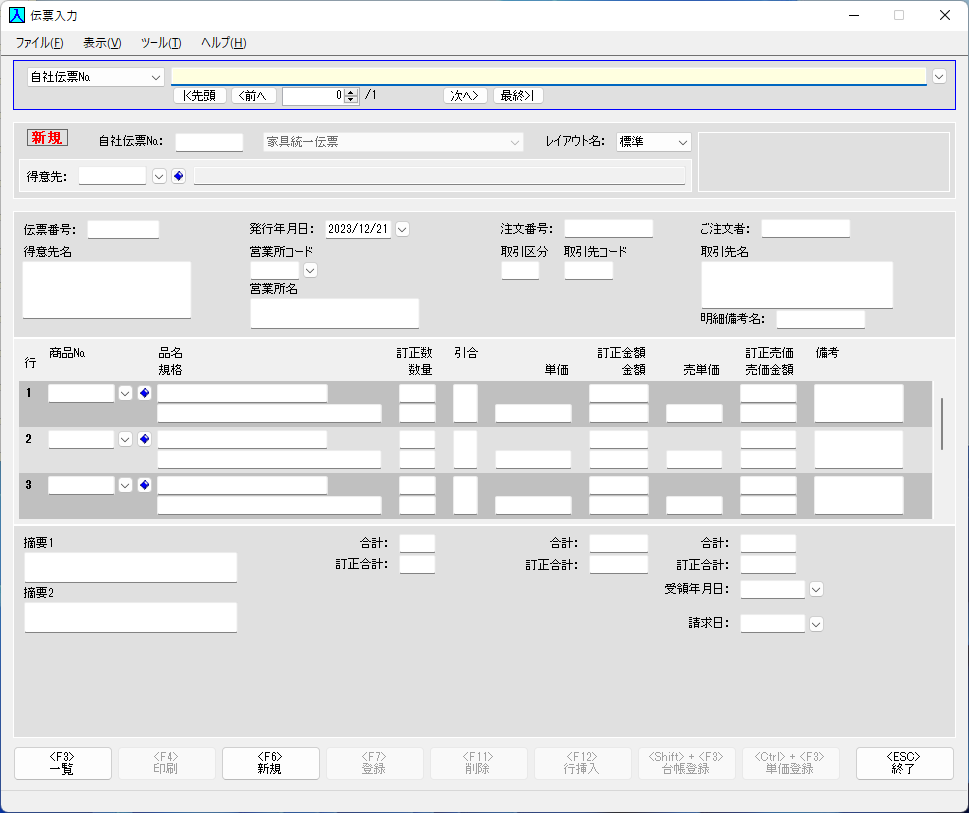Click the 取引先コード input field
969x813 pixels.
(588, 271)
